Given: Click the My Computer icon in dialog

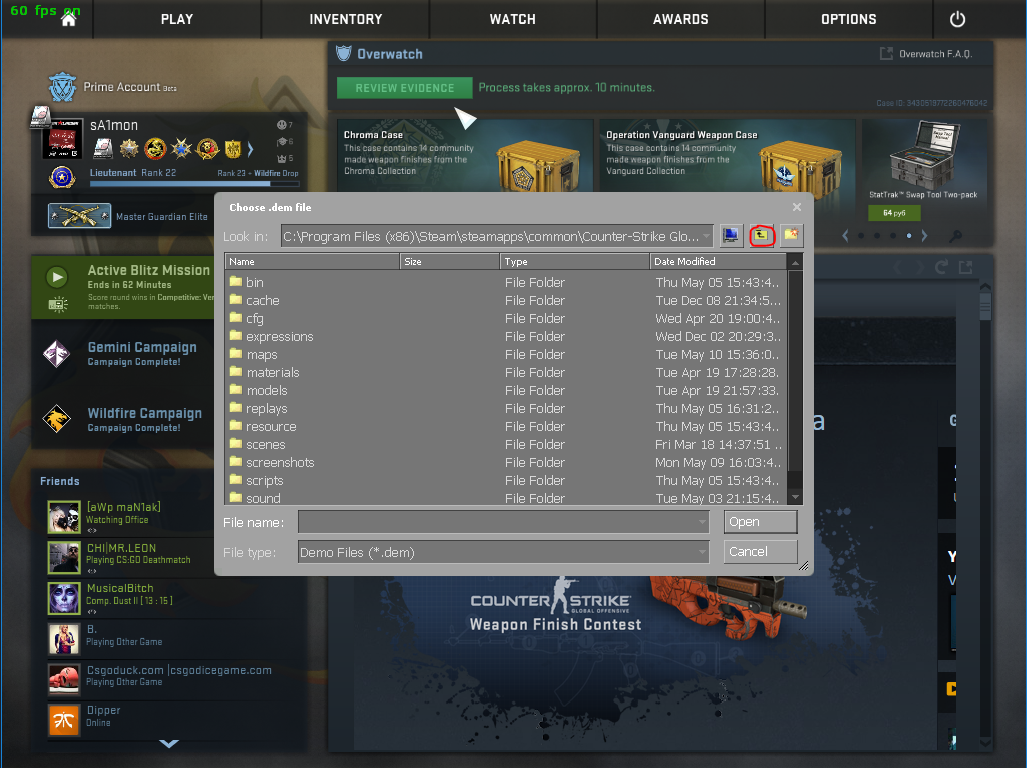Looking at the screenshot, I should tap(731, 236).
